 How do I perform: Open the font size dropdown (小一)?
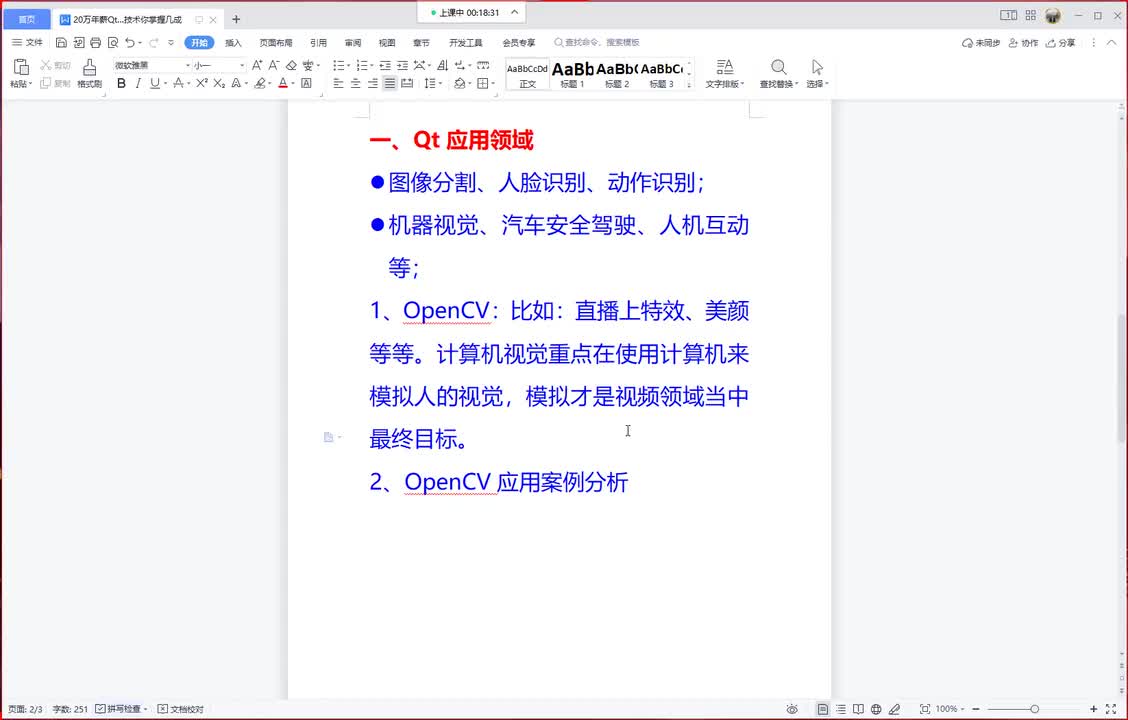(242, 65)
